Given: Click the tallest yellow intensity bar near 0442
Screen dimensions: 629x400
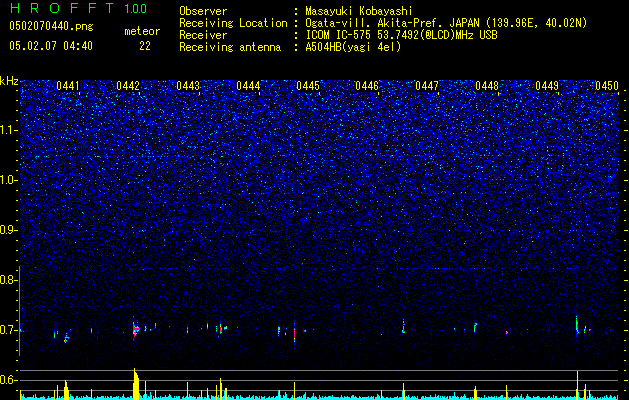Looking at the screenshot, I should (136, 384).
